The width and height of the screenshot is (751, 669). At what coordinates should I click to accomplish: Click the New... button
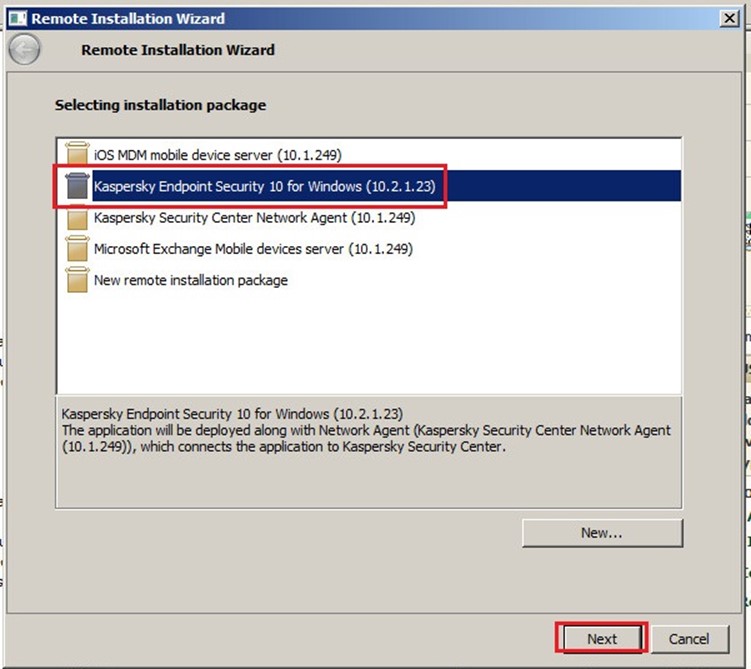[x=603, y=533]
